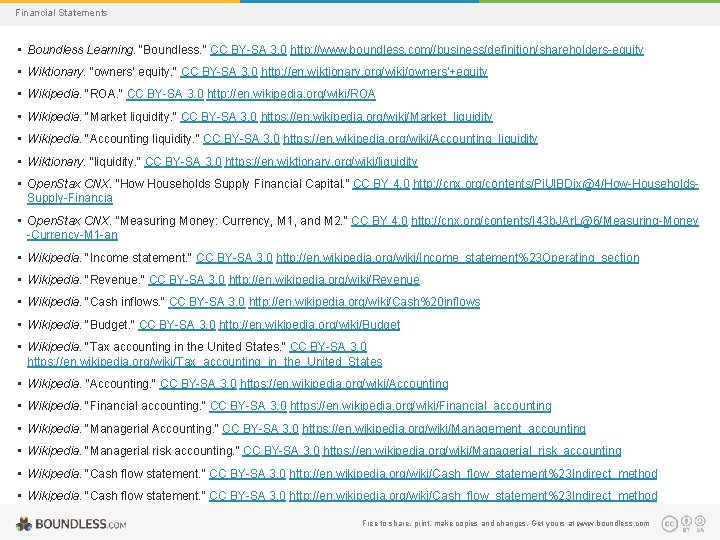Click the title "Managerial risk accounting."

(162, 451)
